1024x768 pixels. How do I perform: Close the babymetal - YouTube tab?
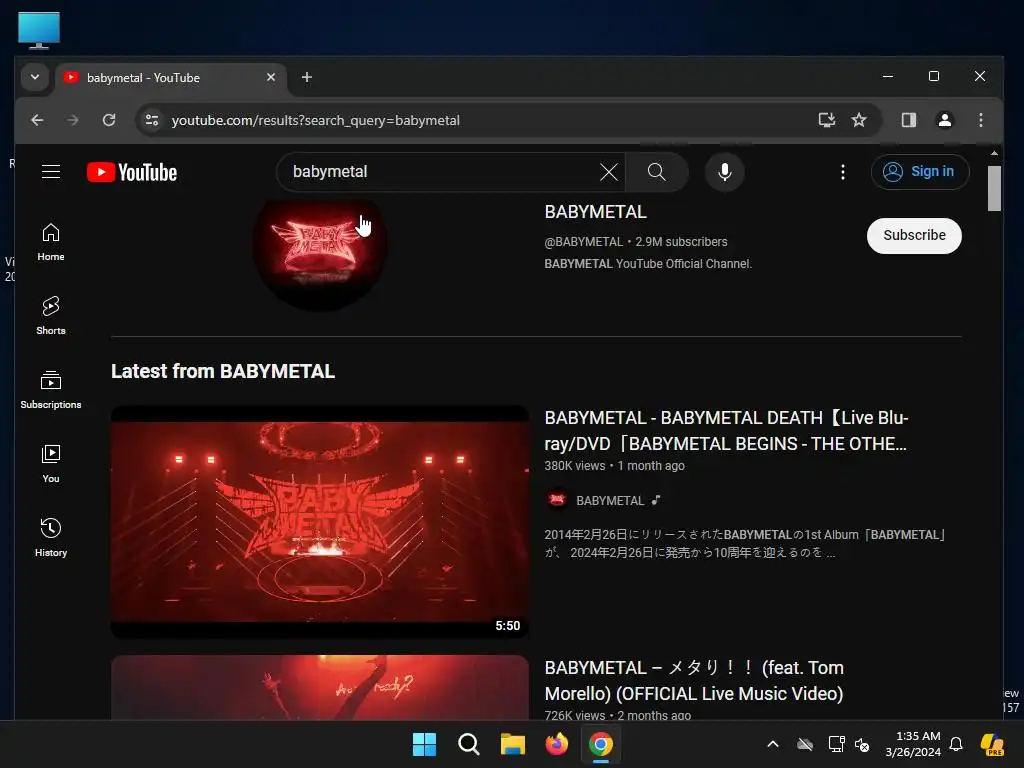point(271,77)
